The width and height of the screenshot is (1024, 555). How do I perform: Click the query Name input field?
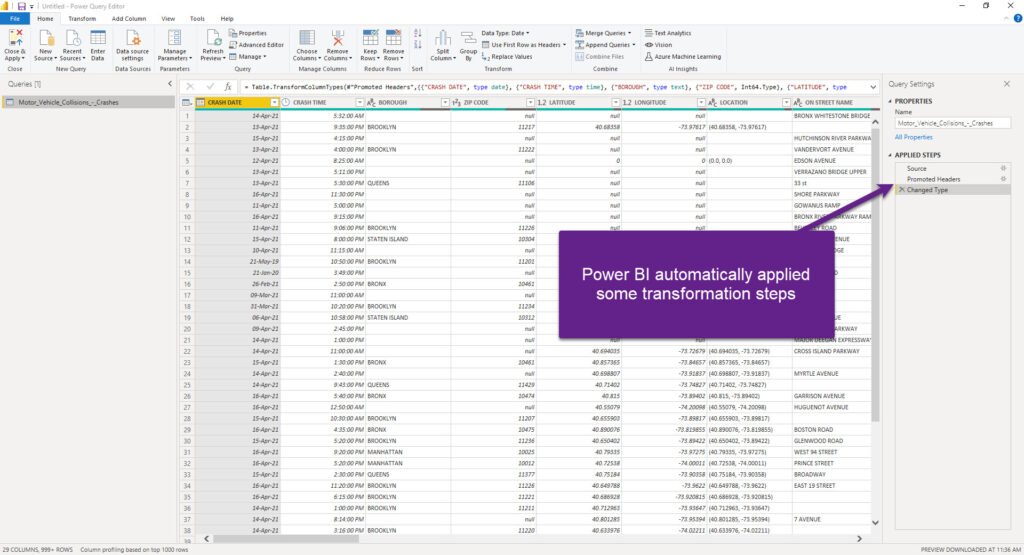click(953, 123)
